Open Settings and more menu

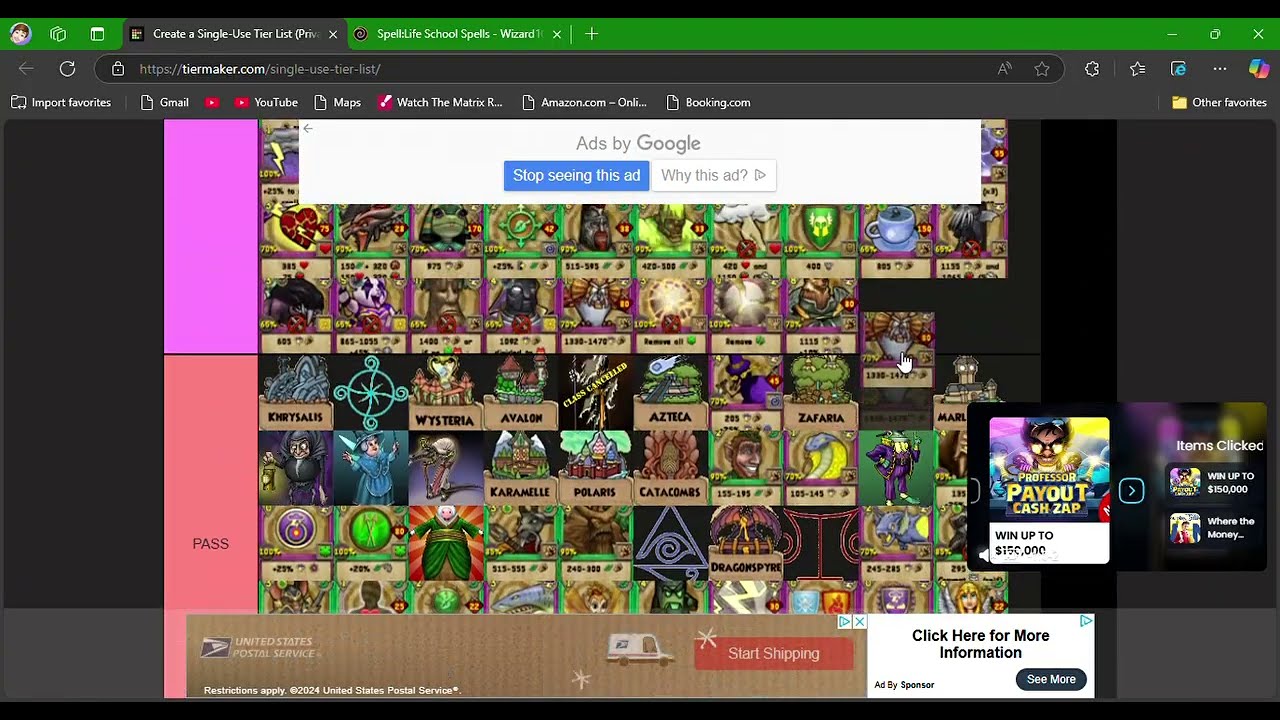tap(1220, 69)
